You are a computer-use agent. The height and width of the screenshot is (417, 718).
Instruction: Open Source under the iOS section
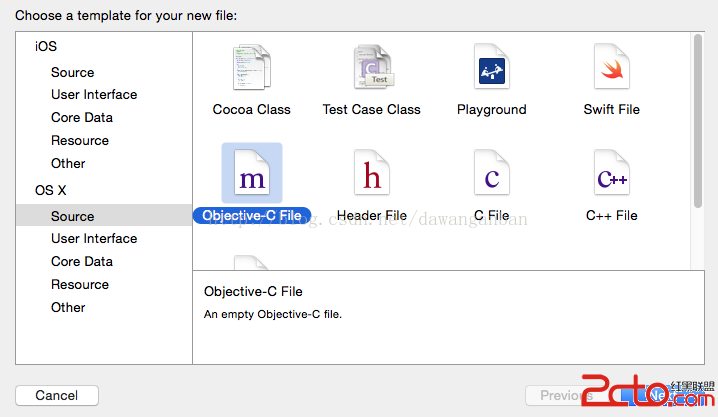coord(72,72)
